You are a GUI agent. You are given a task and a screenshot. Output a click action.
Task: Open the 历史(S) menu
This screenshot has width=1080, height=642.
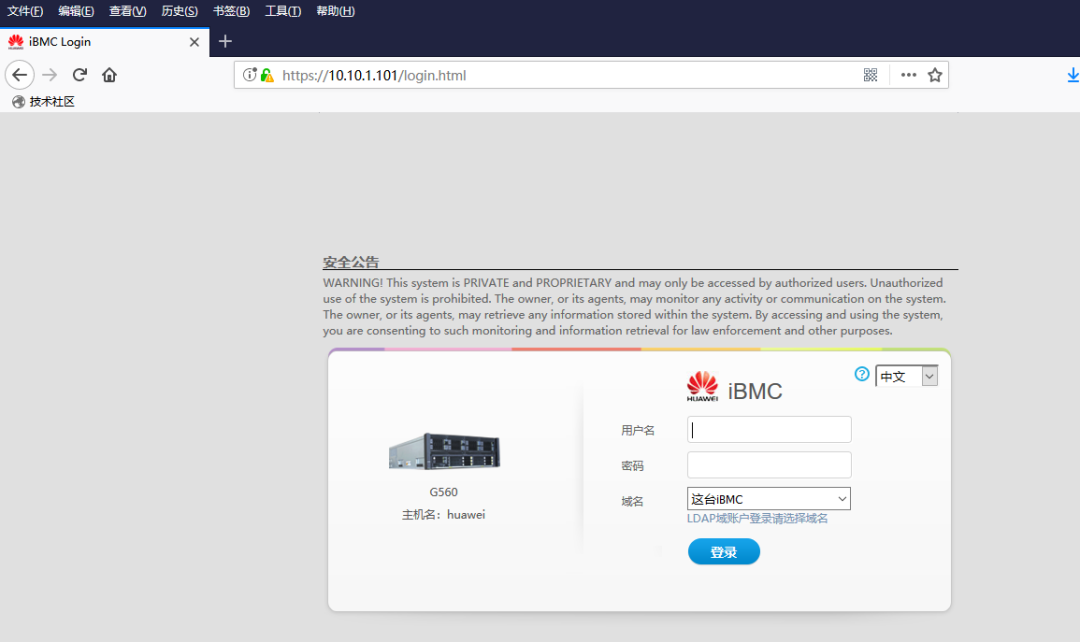(179, 11)
